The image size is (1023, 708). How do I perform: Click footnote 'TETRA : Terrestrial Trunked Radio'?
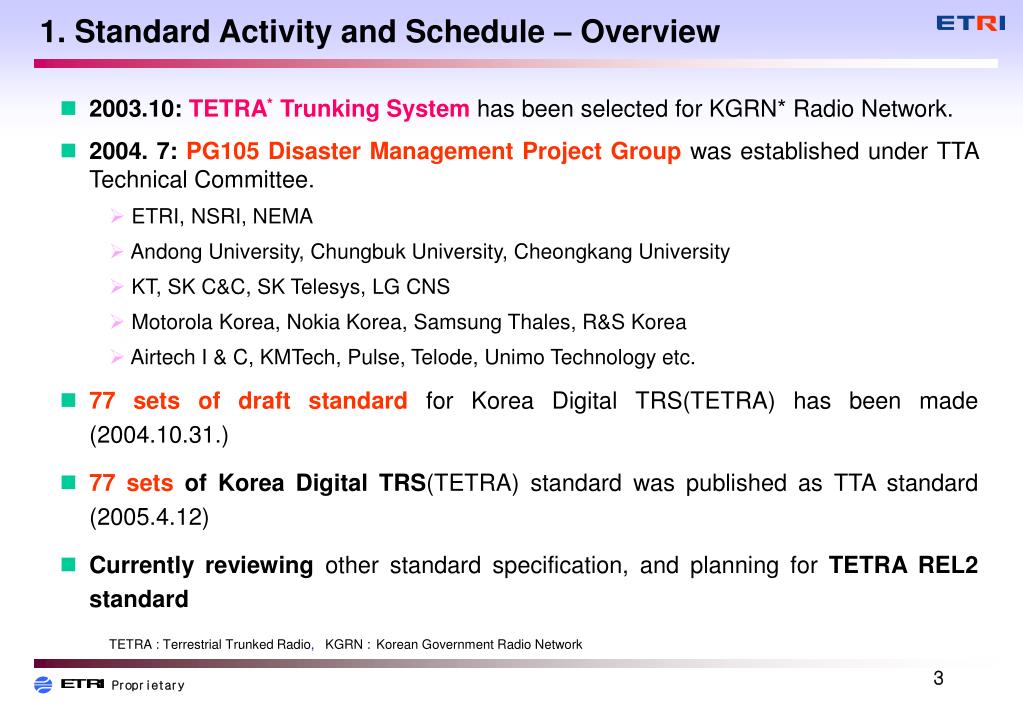point(211,645)
